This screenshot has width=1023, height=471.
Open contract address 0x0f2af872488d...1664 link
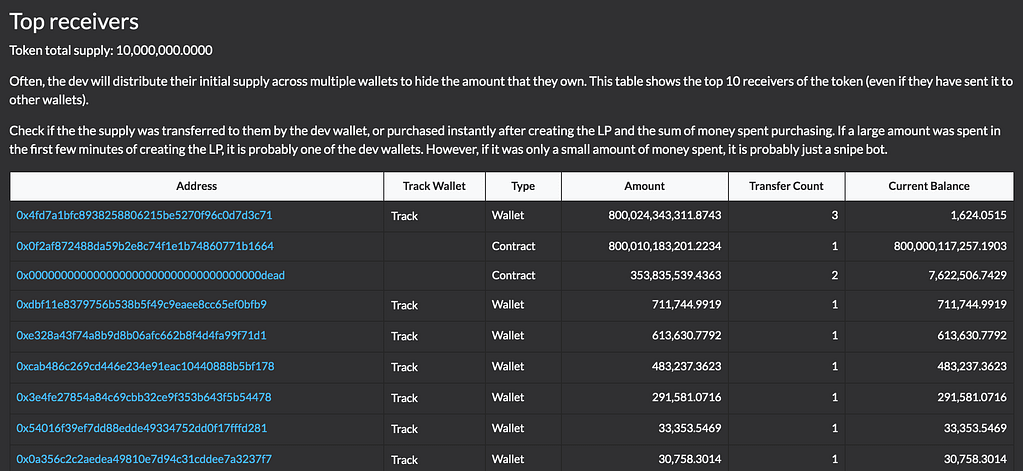[145, 246]
